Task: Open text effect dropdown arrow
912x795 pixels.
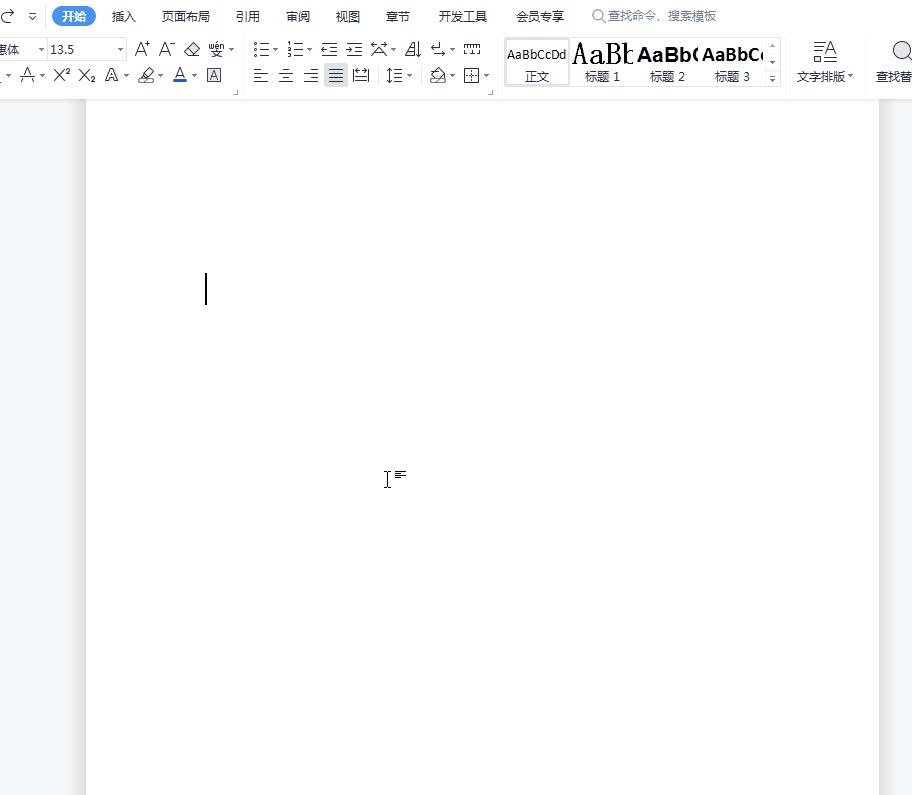Action: click(x=126, y=75)
